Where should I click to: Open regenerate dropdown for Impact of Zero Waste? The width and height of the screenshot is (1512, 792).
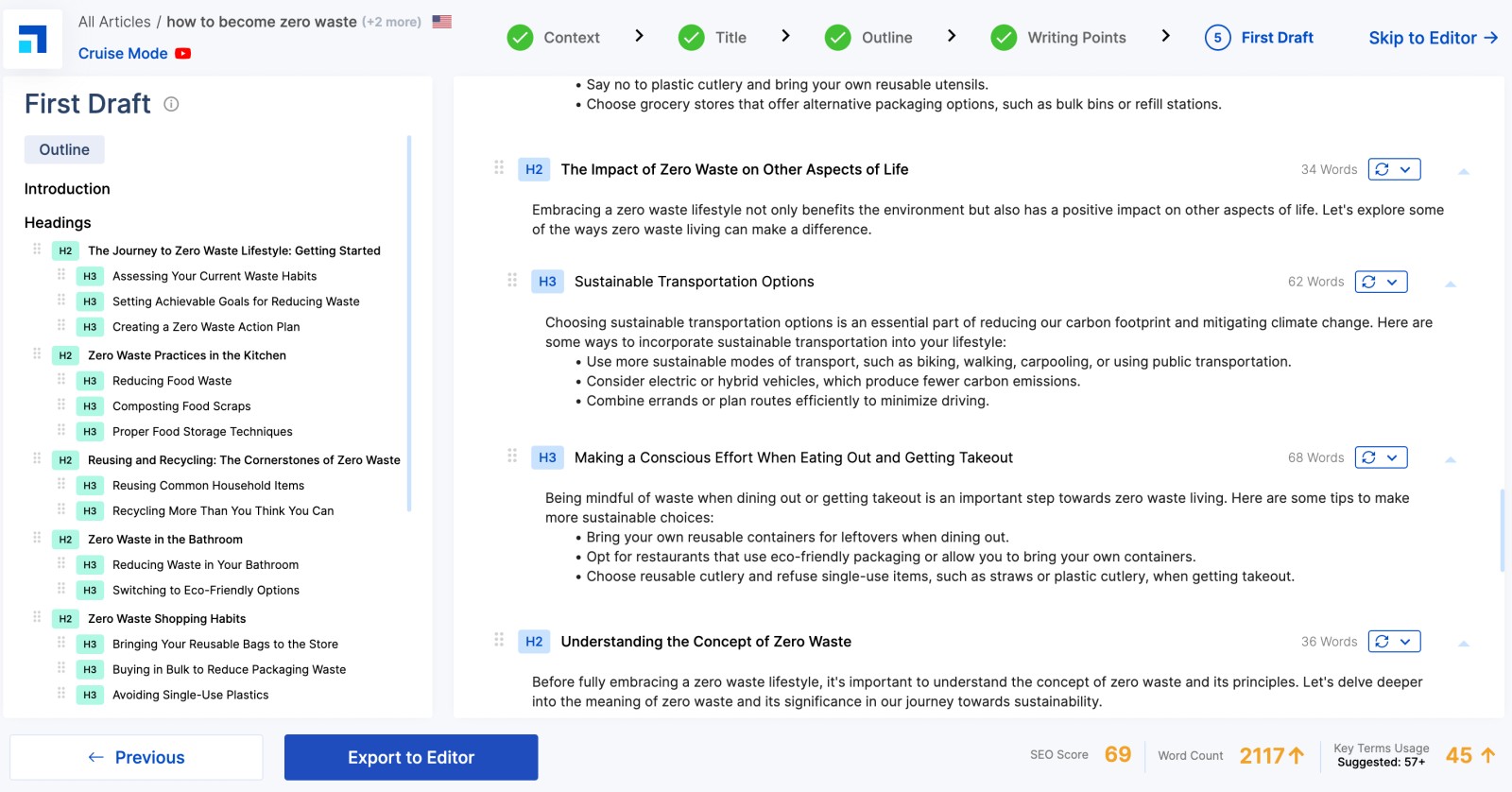[x=1406, y=170]
